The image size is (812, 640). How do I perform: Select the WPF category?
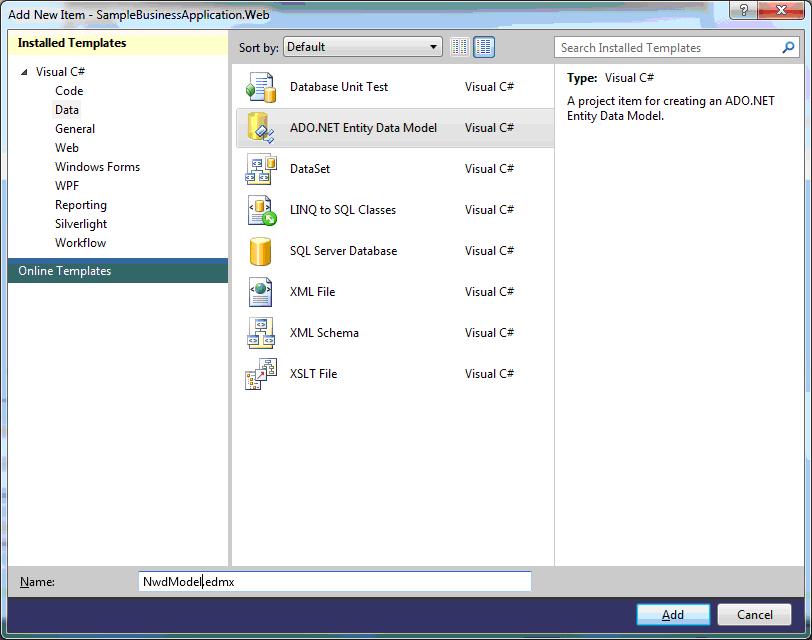[x=67, y=186]
